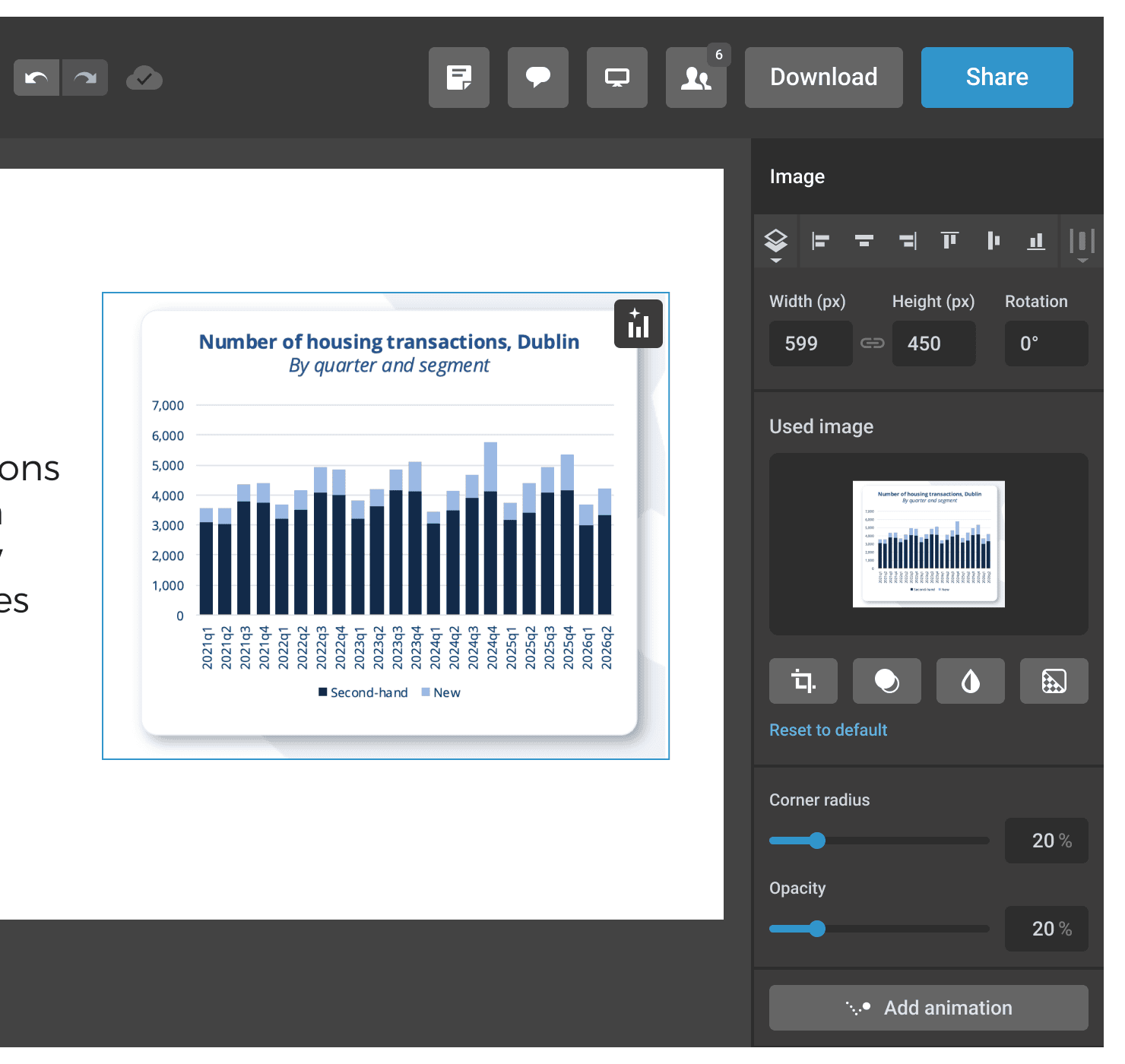Viewport: 1125px width, 1064px height.
Task: Open the color tint droplet tool
Action: tap(971, 681)
